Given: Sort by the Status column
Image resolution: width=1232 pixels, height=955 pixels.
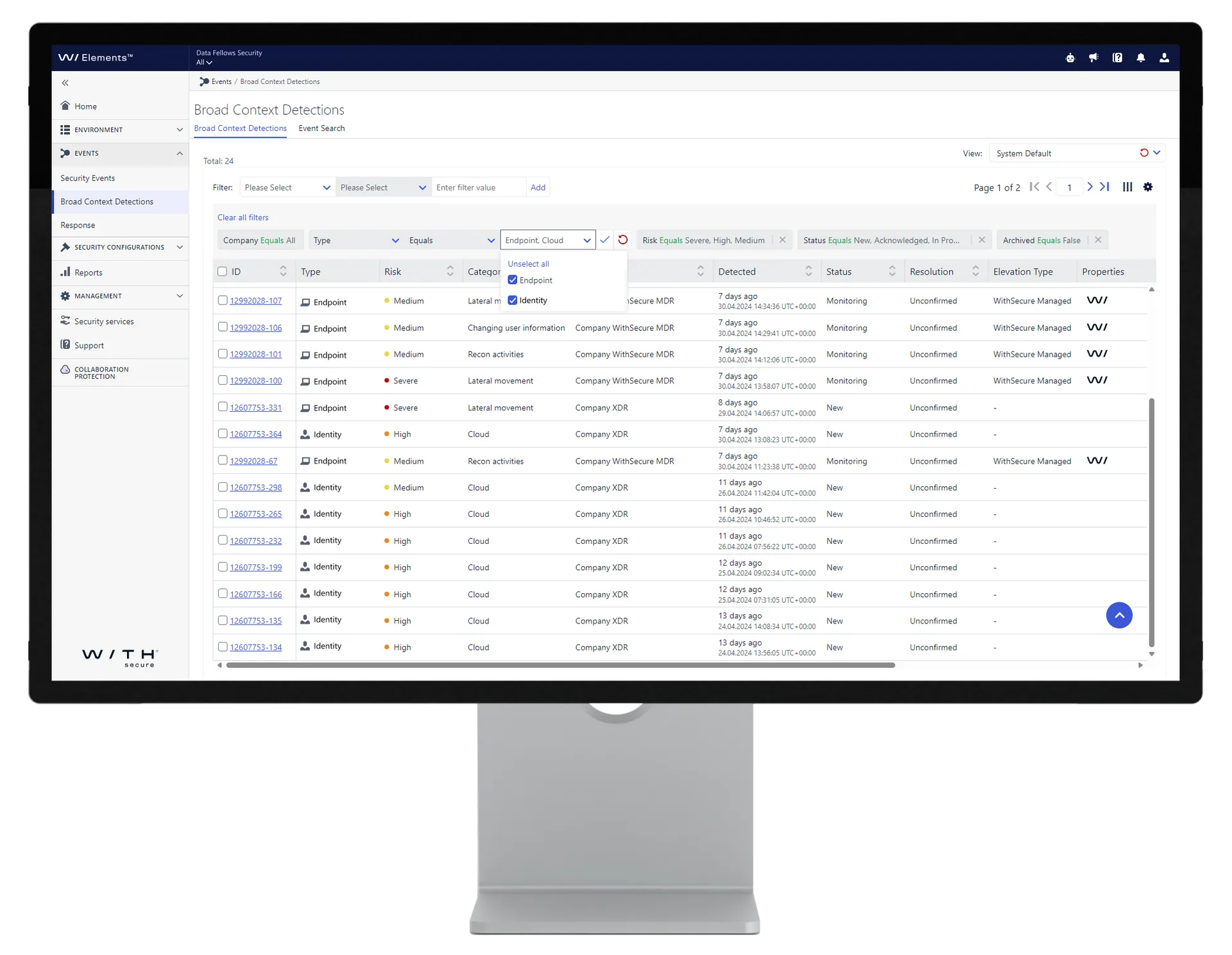Looking at the screenshot, I should click(892, 271).
